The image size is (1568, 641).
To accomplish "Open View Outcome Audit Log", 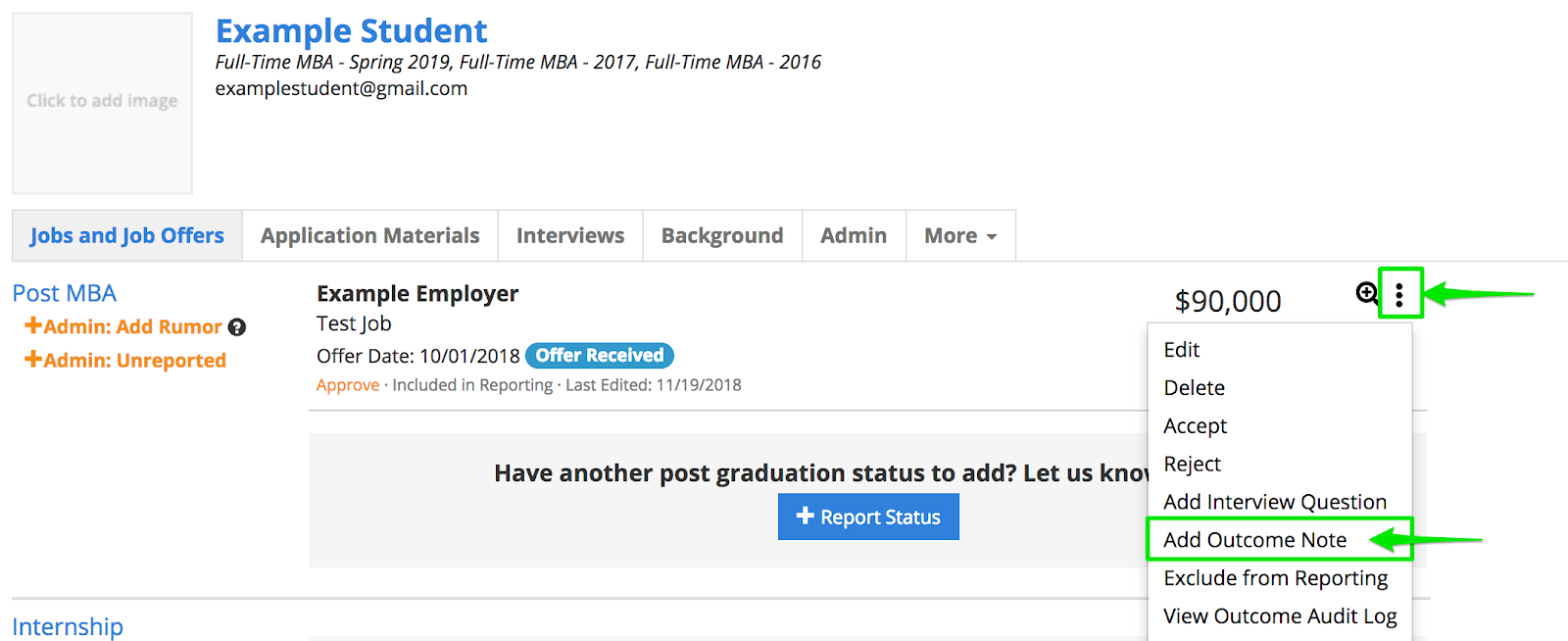I will (x=1279, y=616).
